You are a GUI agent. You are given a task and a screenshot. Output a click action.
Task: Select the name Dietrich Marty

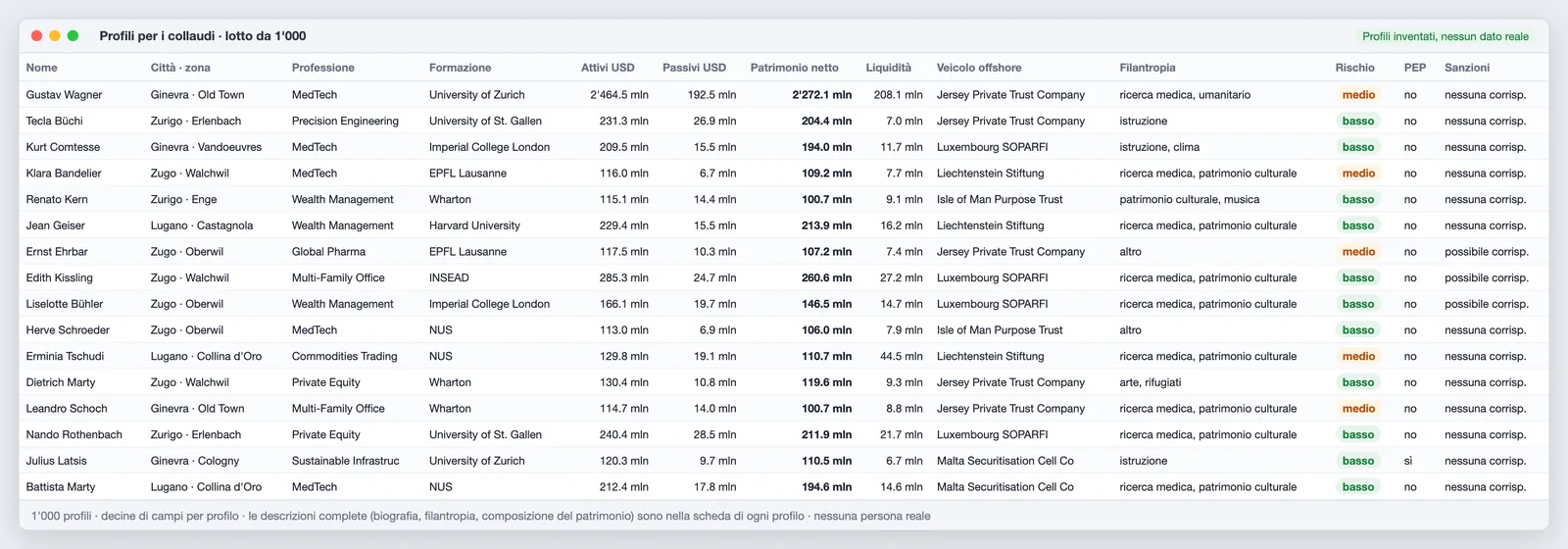(61, 382)
